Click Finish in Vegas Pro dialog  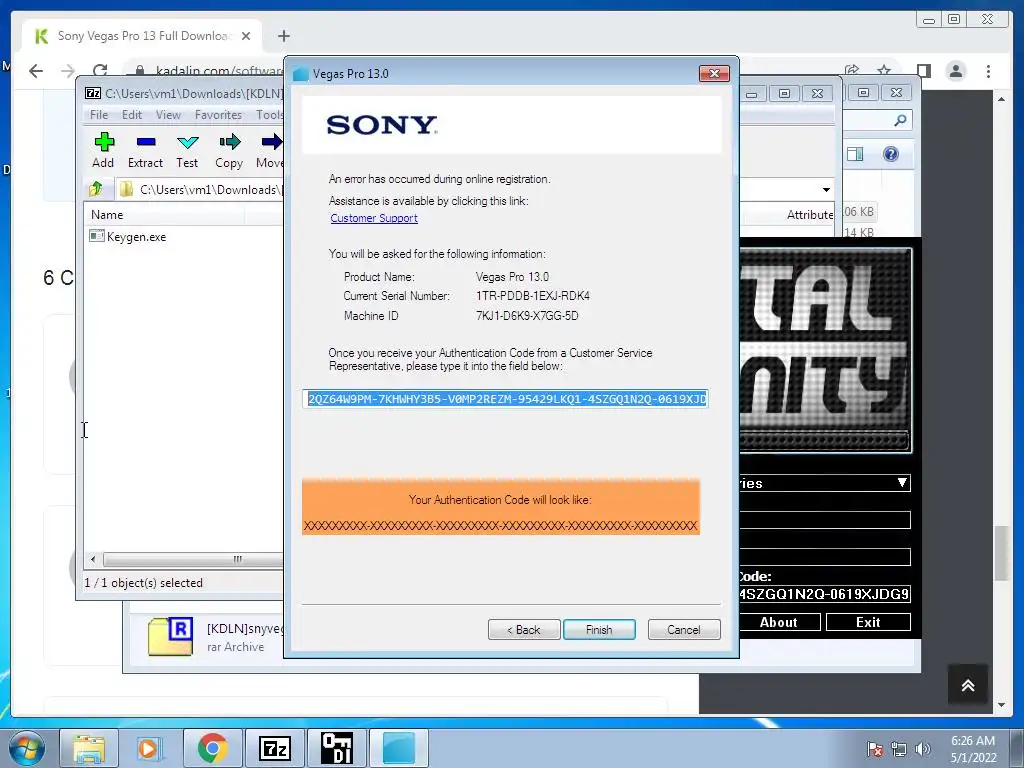click(599, 630)
